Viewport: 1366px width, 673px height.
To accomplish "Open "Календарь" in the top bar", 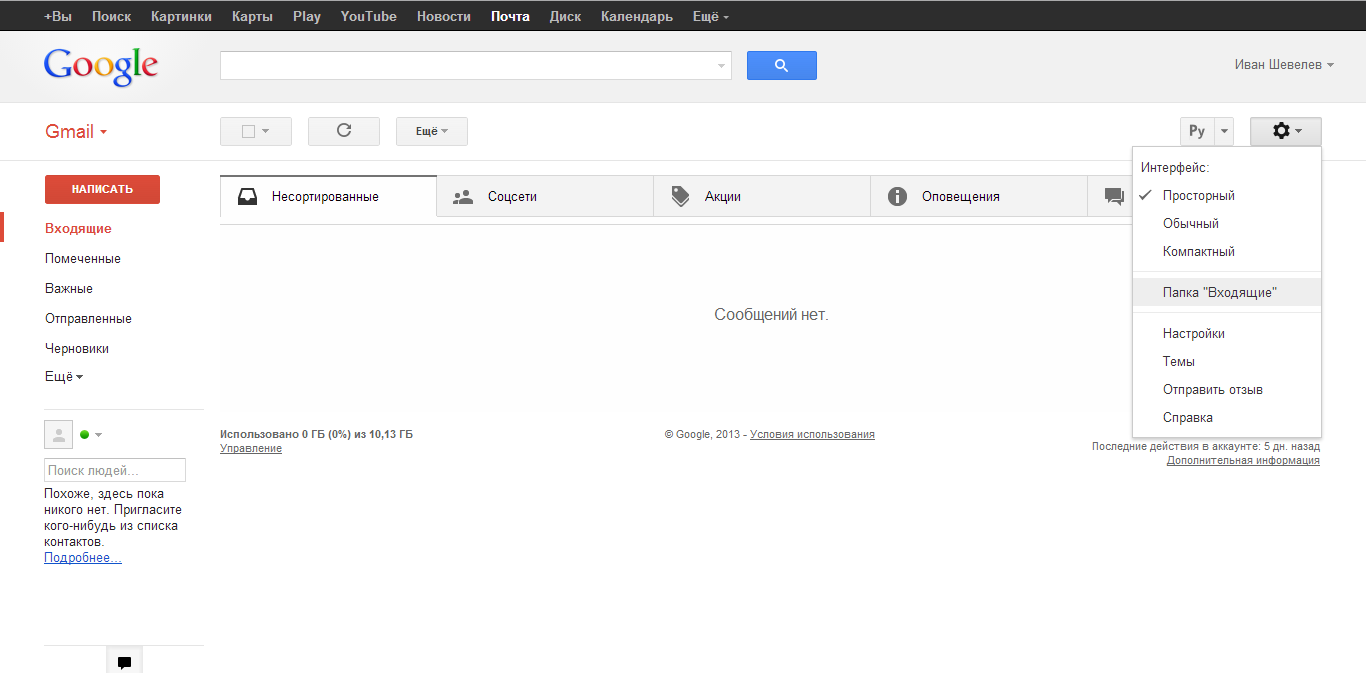I will point(637,17).
